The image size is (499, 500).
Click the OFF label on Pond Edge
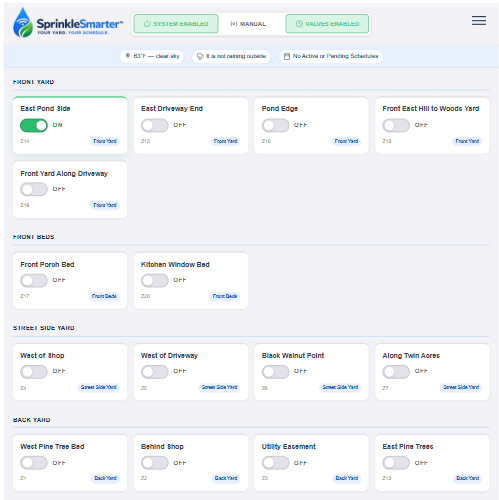tap(300, 125)
